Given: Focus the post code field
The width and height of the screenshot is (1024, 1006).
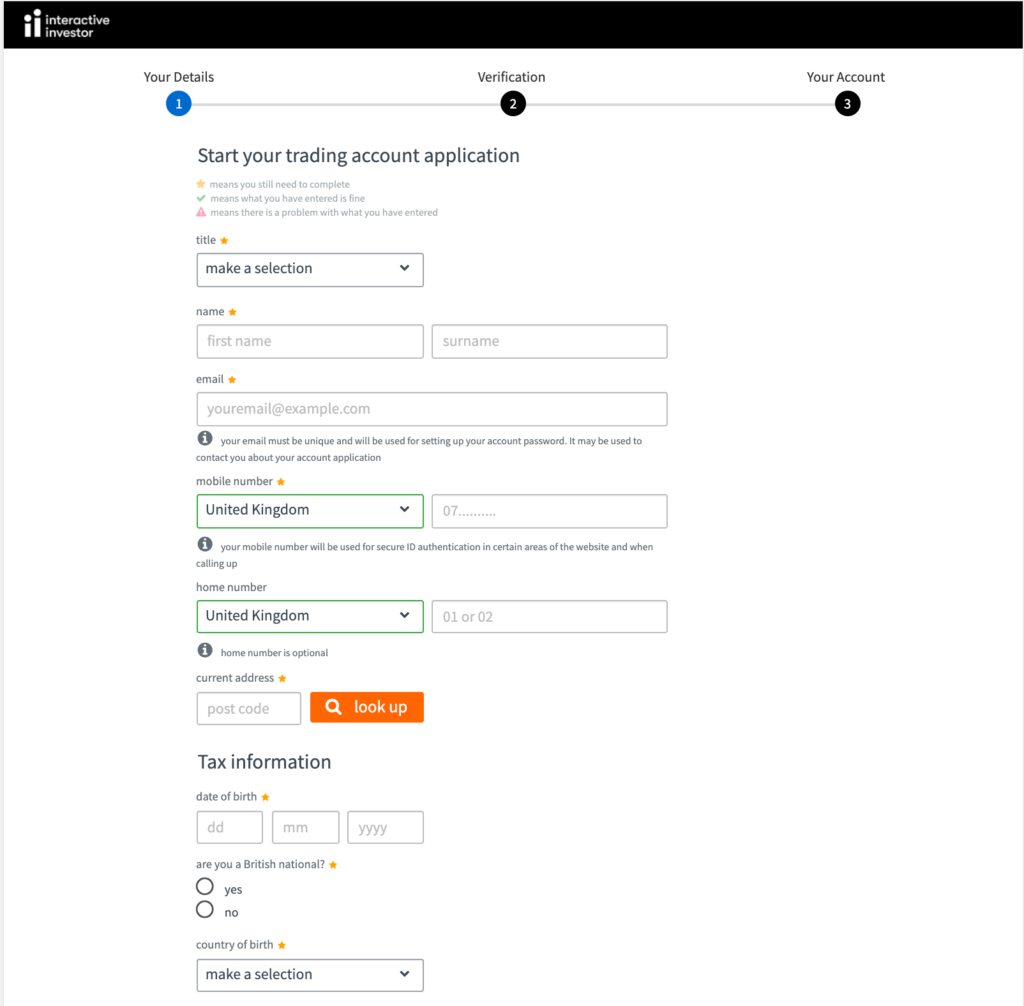Looking at the screenshot, I should tap(249, 709).
